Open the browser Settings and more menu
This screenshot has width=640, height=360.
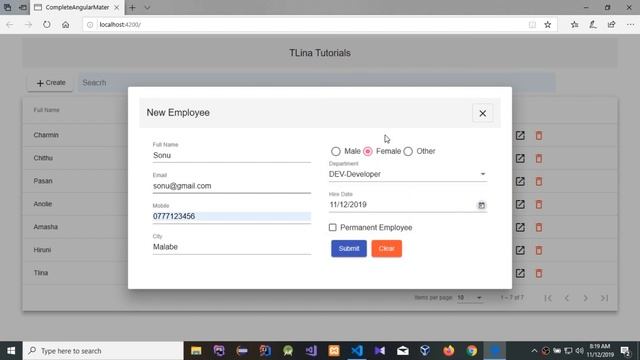click(x=630, y=24)
